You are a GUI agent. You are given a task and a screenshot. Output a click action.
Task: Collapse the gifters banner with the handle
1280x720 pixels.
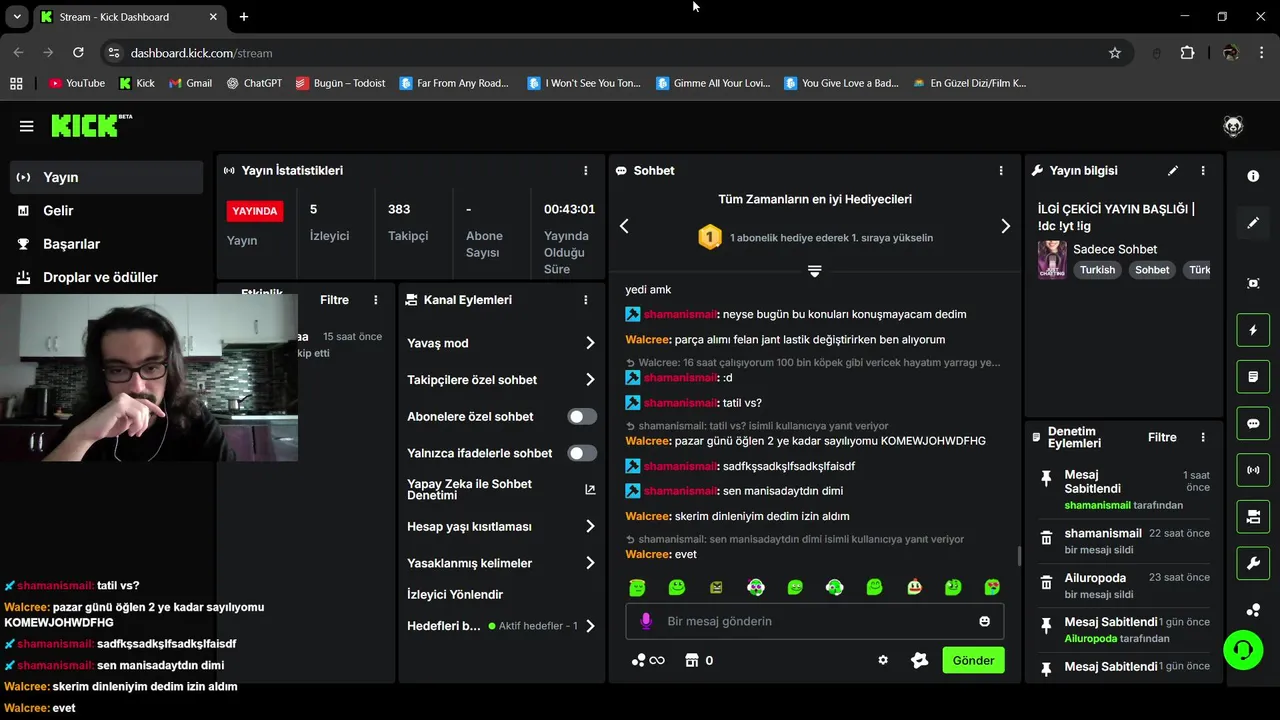pos(814,271)
